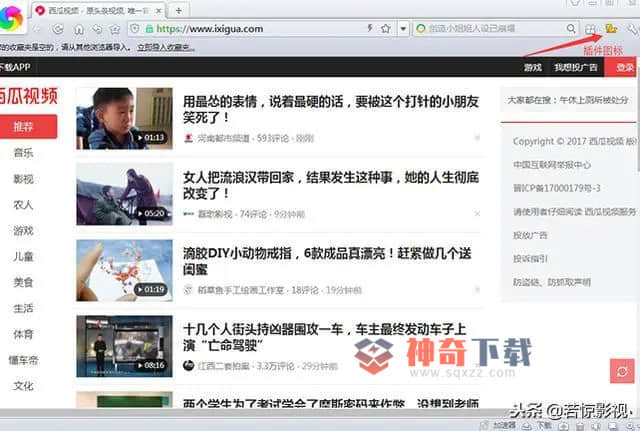
Task: Click the magnifier search icon
Action: (x=571, y=29)
